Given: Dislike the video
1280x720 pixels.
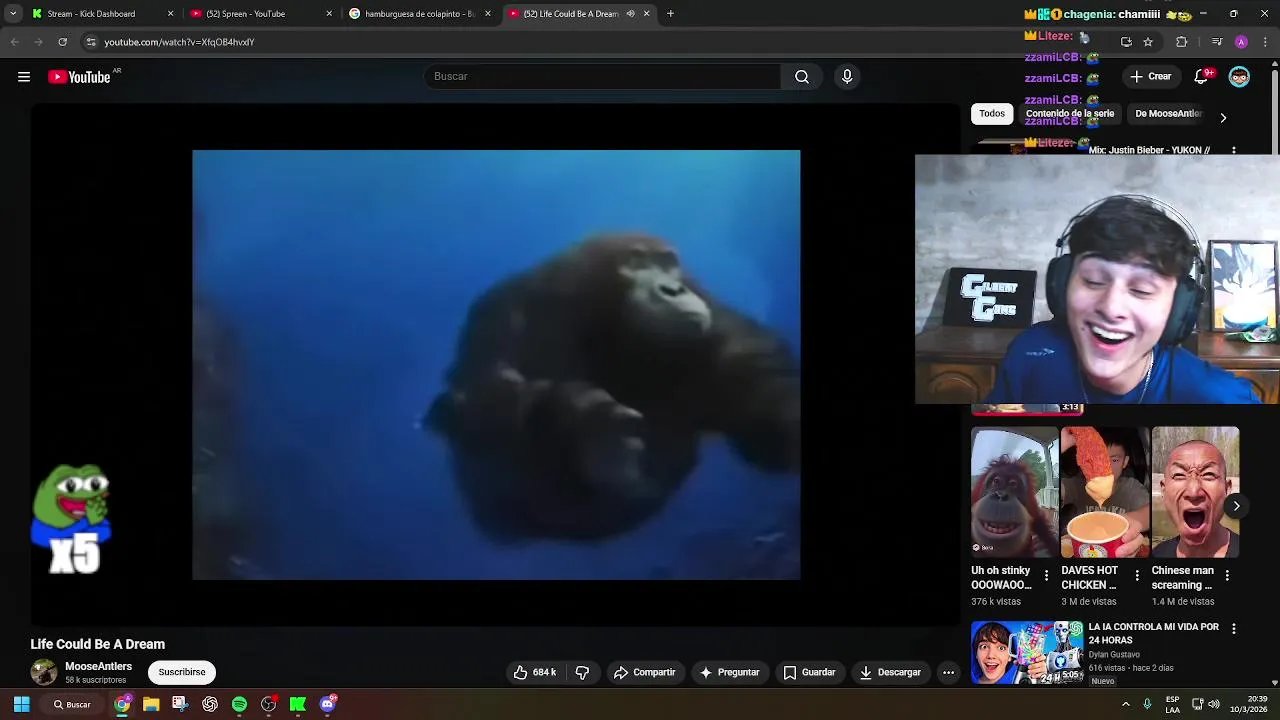Looking at the screenshot, I should 582,673.
